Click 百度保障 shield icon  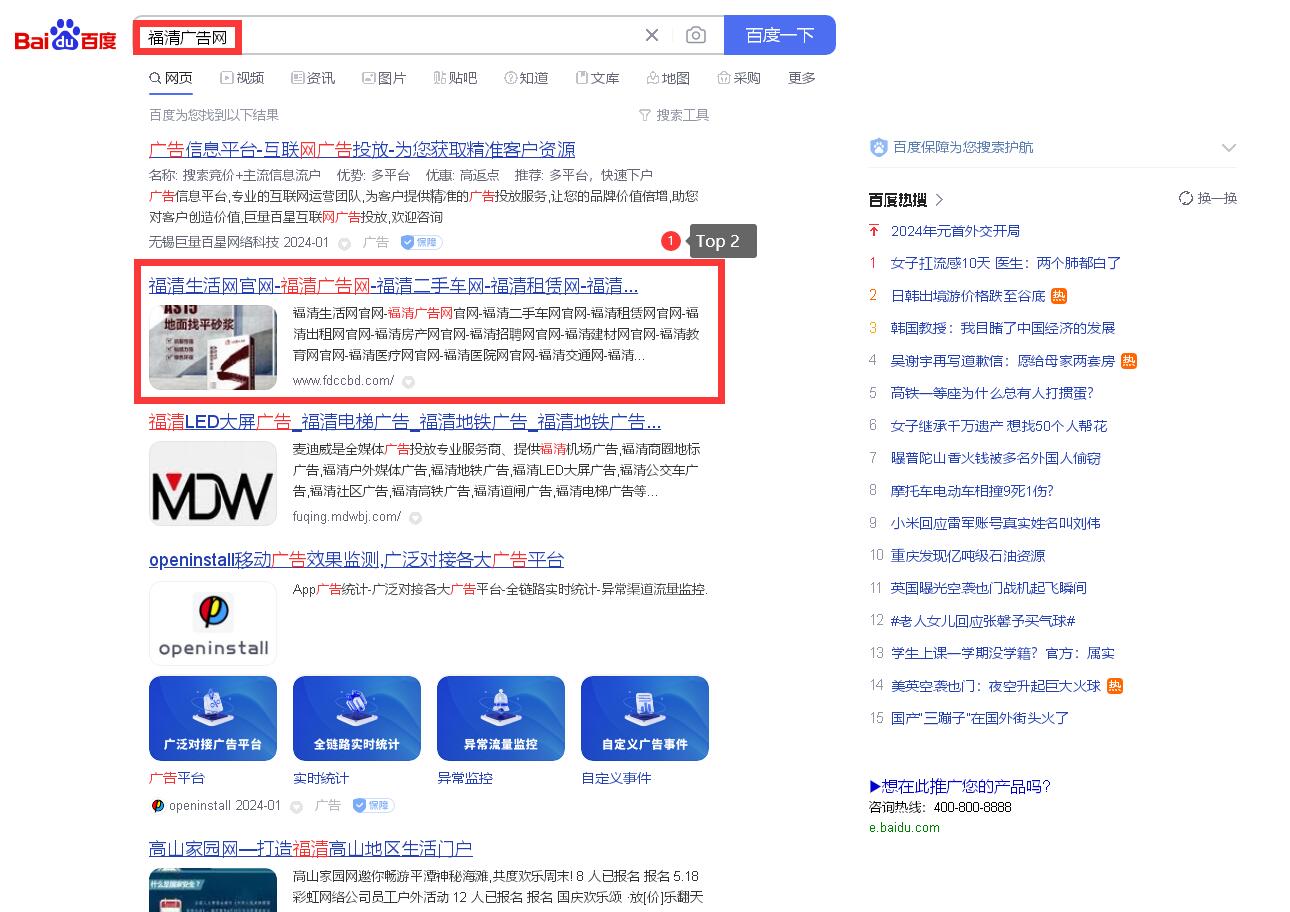(879, 148)
